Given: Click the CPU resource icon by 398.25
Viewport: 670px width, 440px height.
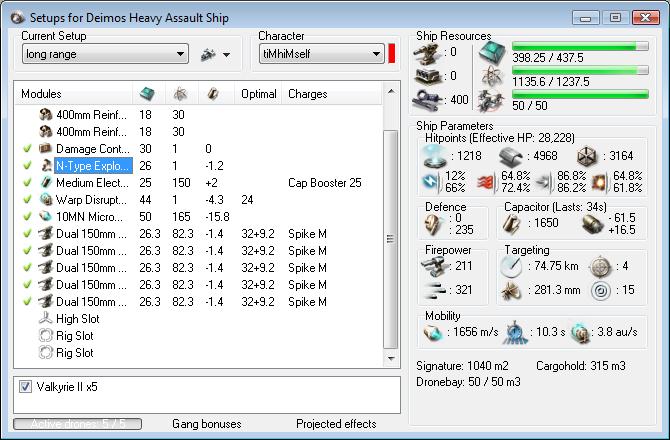Looking at the screenshot, I should (492, 53).
